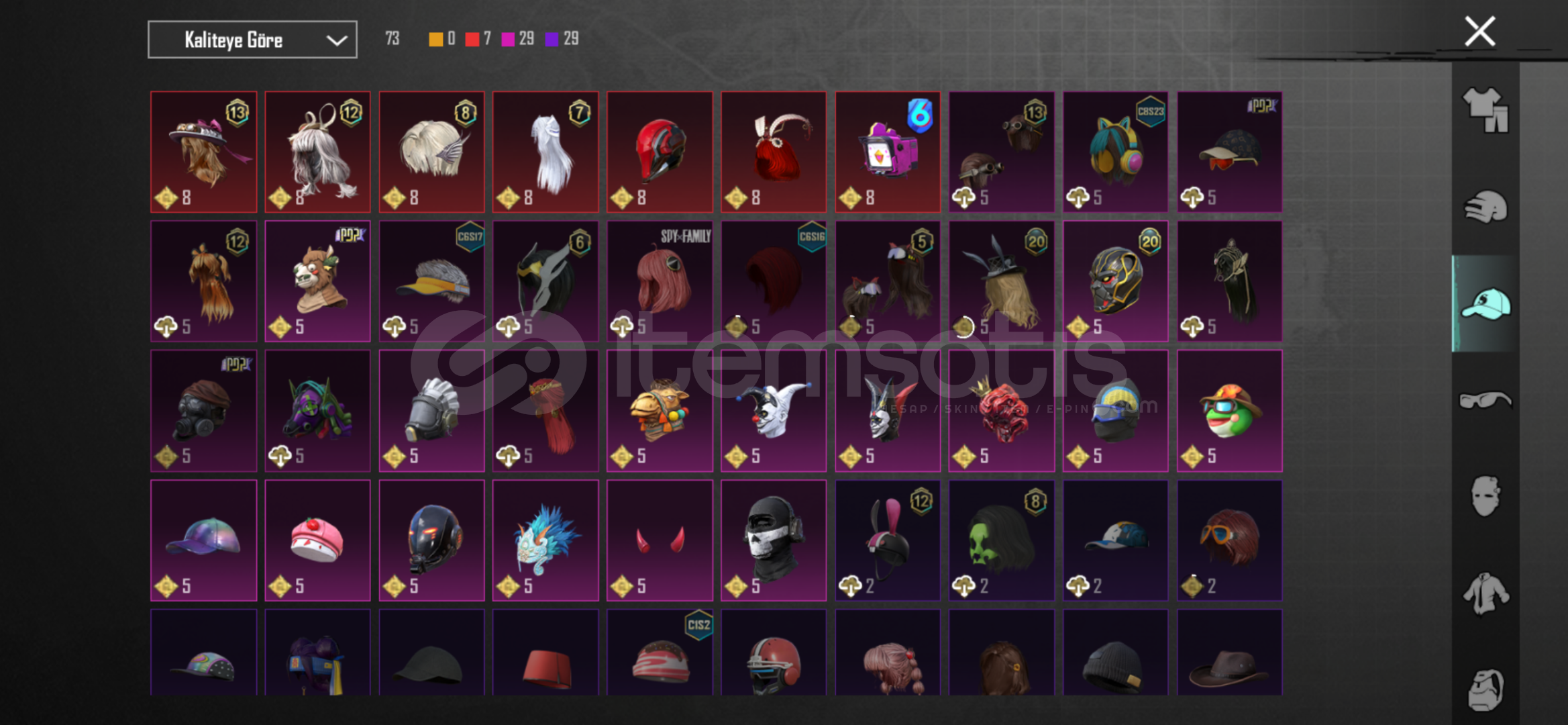
Task: Select the white clown jester mask item
Action: [774, 411]
